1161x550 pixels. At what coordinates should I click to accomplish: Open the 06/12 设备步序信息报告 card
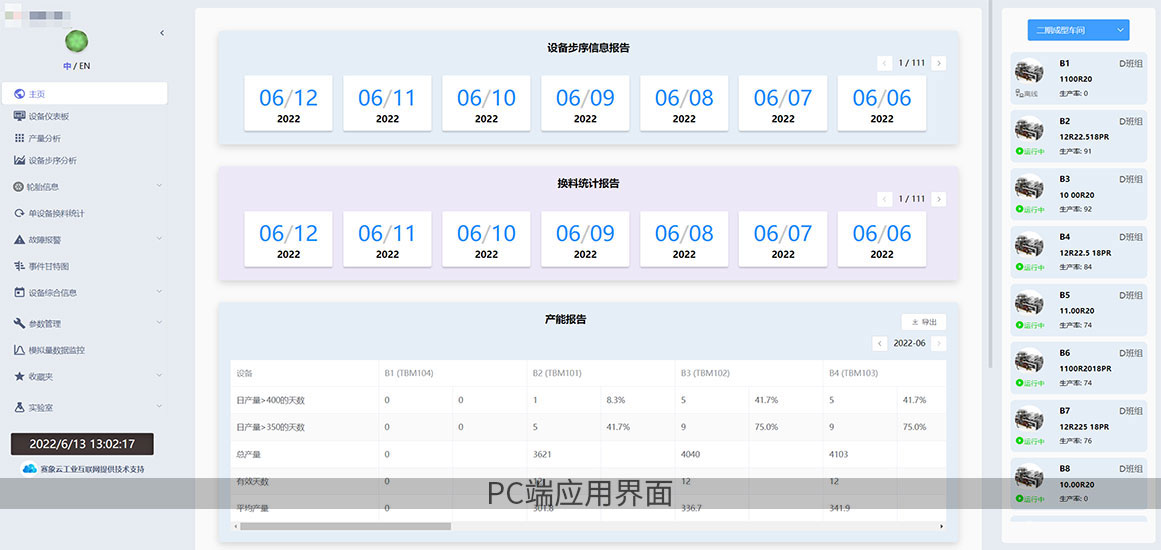coord(288,103)
